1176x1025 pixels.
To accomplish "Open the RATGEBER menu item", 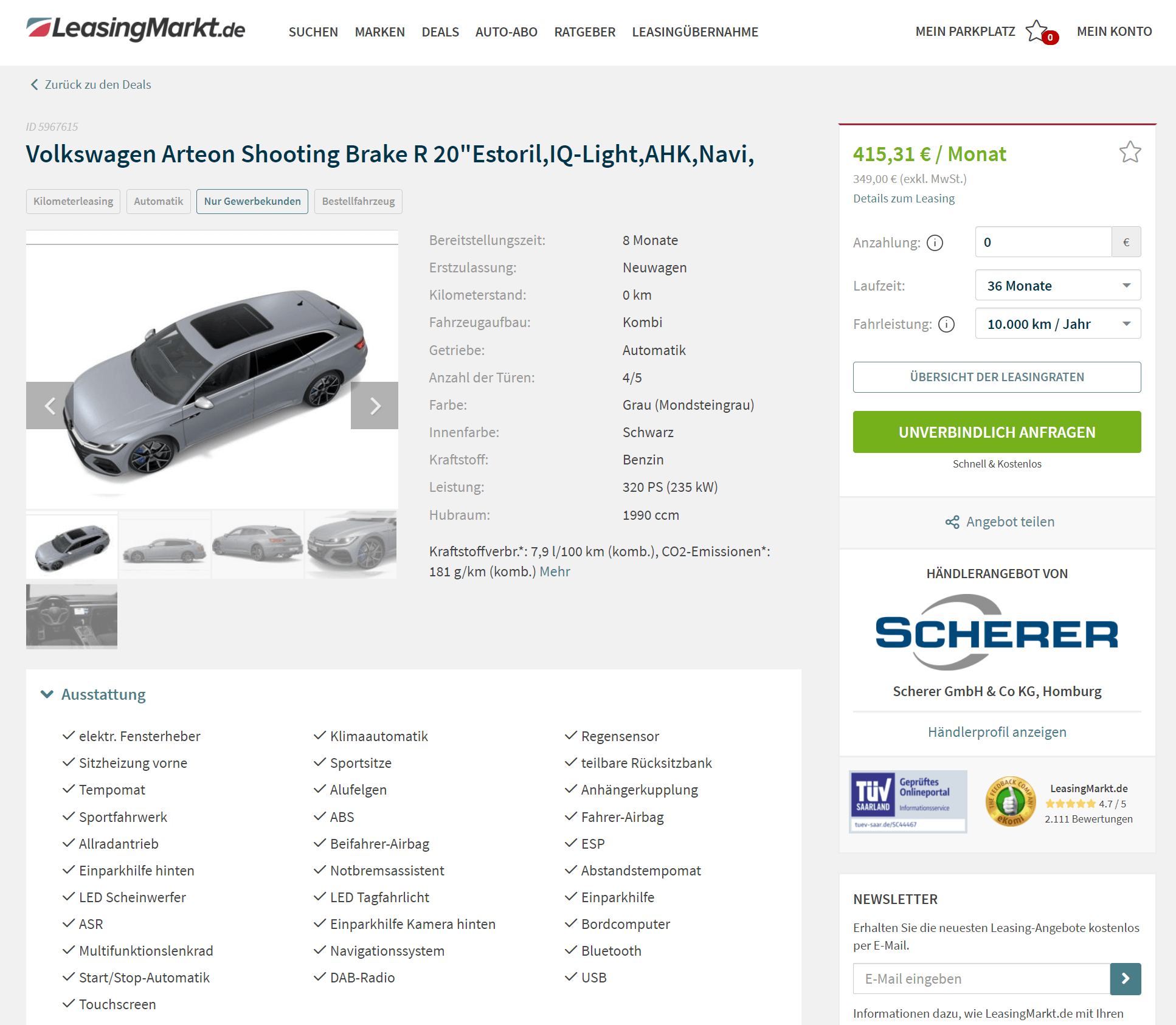I will (585, 32).
